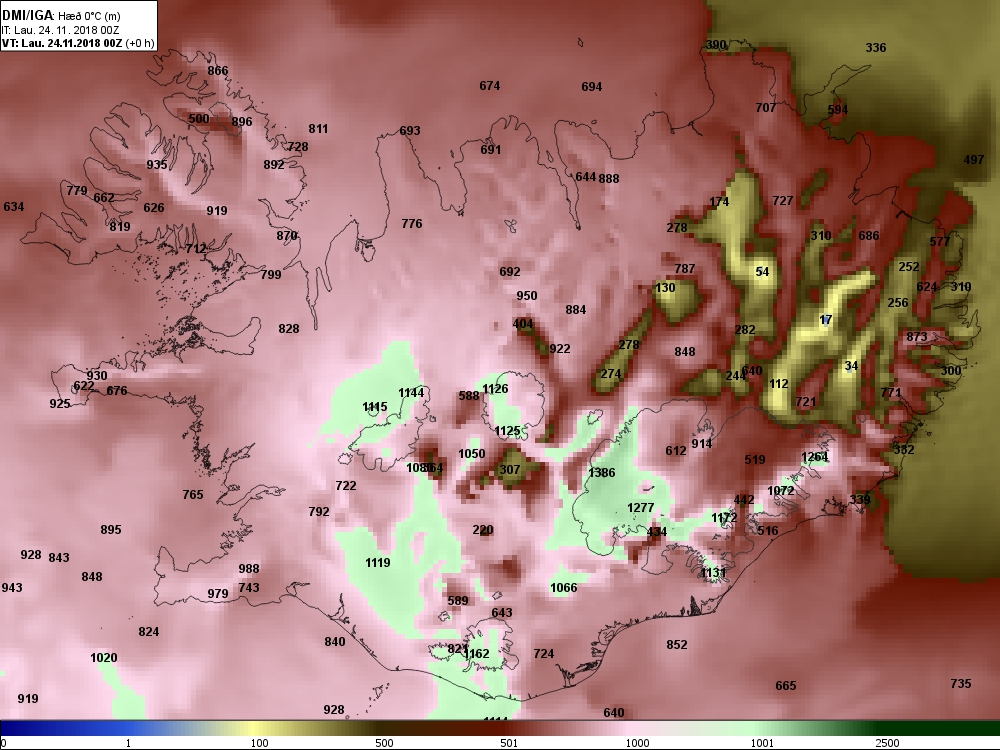The image size is (1000, 750).
Task: Click the map value 895
Action: (x=111, y=530)
